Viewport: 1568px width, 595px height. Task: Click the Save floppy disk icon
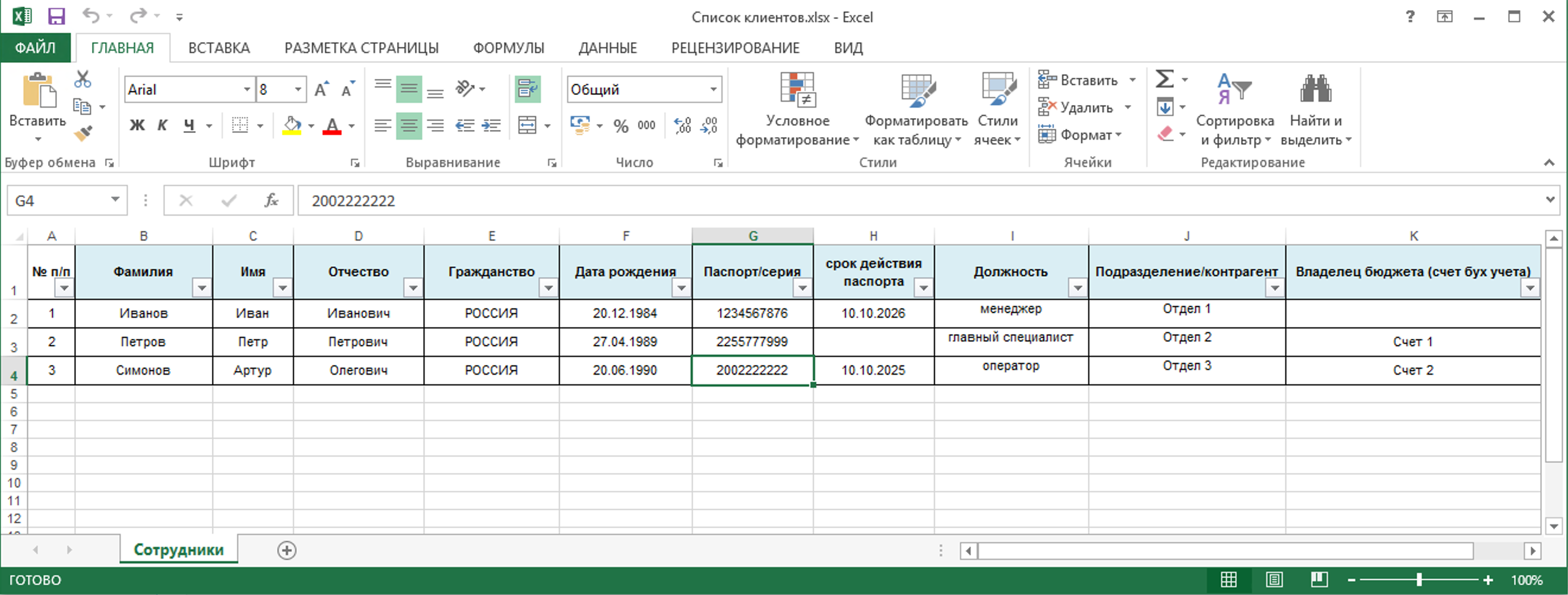coord(56,17)
